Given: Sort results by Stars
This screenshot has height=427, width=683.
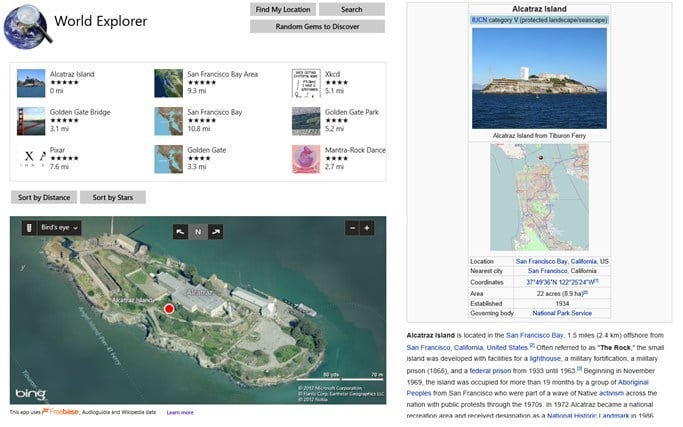Looking at the screenshot, I should (x=113, y=197).
